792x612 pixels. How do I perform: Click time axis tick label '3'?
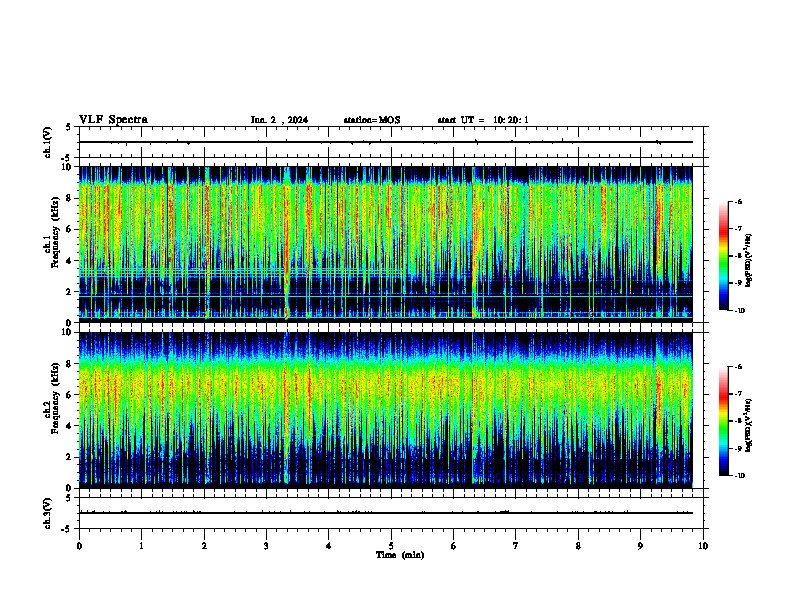(x=266, y=546)
